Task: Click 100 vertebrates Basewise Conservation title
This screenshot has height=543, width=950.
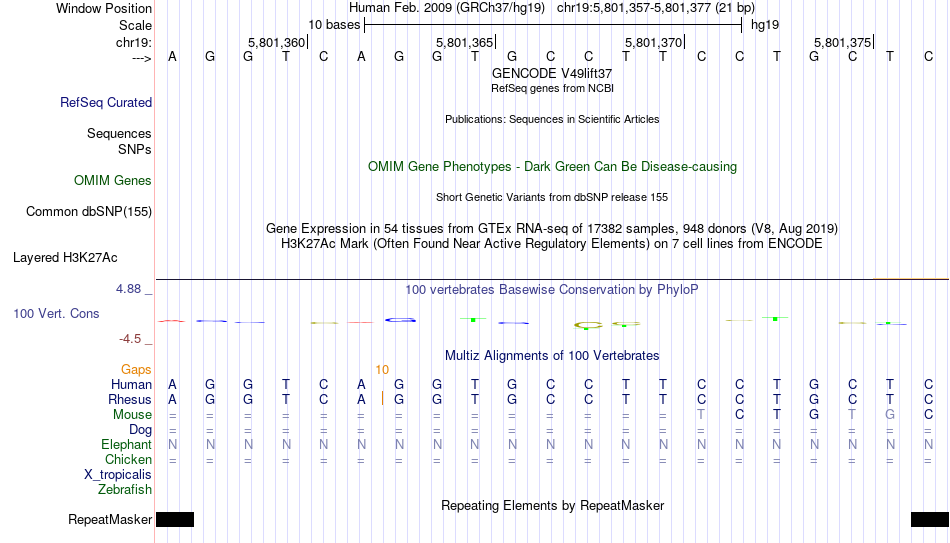Action: tap(552, 290)
